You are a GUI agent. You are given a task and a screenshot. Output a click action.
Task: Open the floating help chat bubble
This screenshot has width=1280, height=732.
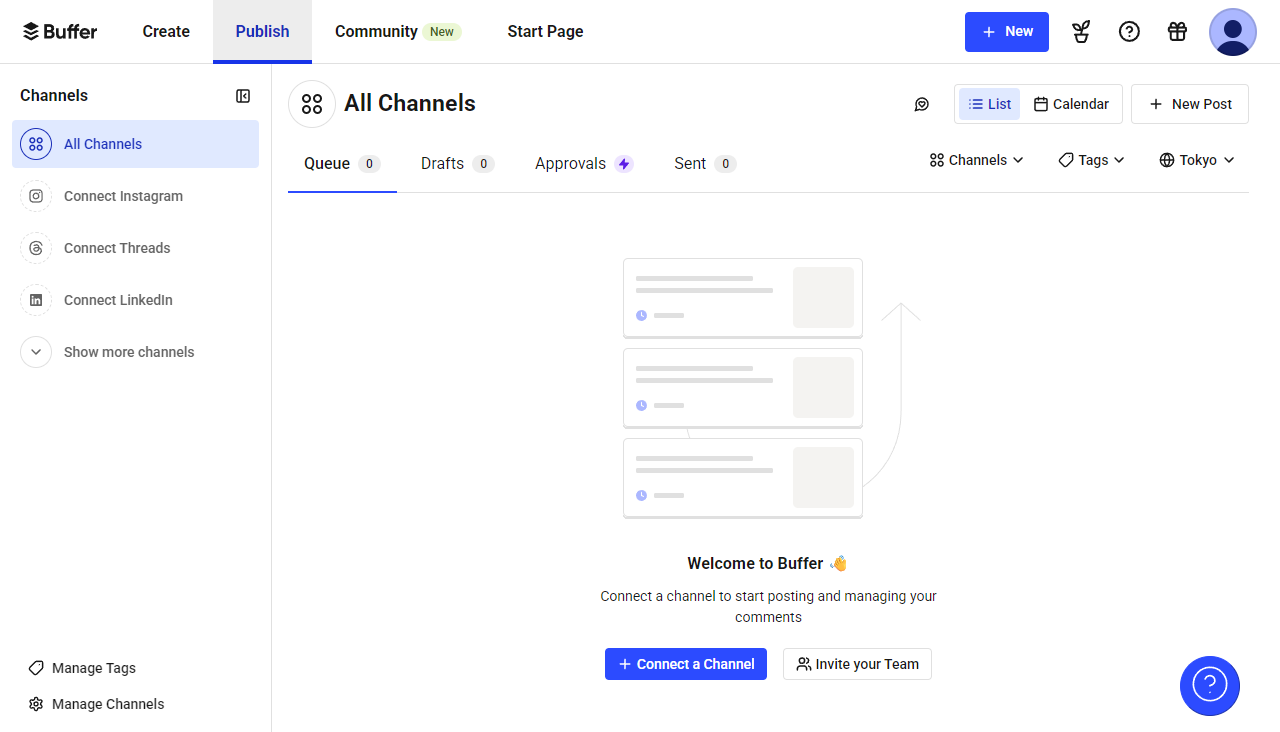[x=1209, y=686]
